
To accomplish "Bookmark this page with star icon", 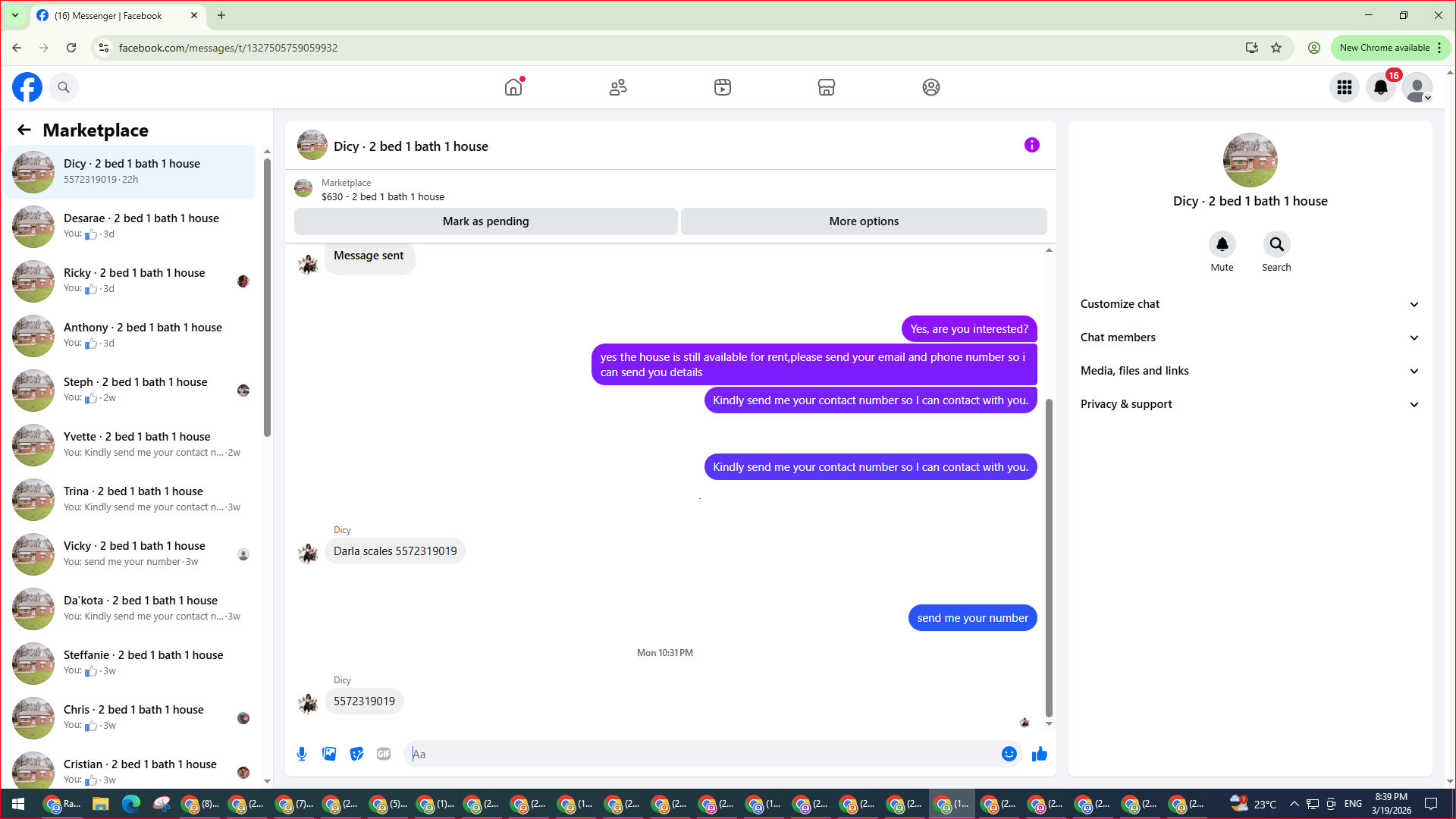I will pyautogui.click(x=1276, y=48).
